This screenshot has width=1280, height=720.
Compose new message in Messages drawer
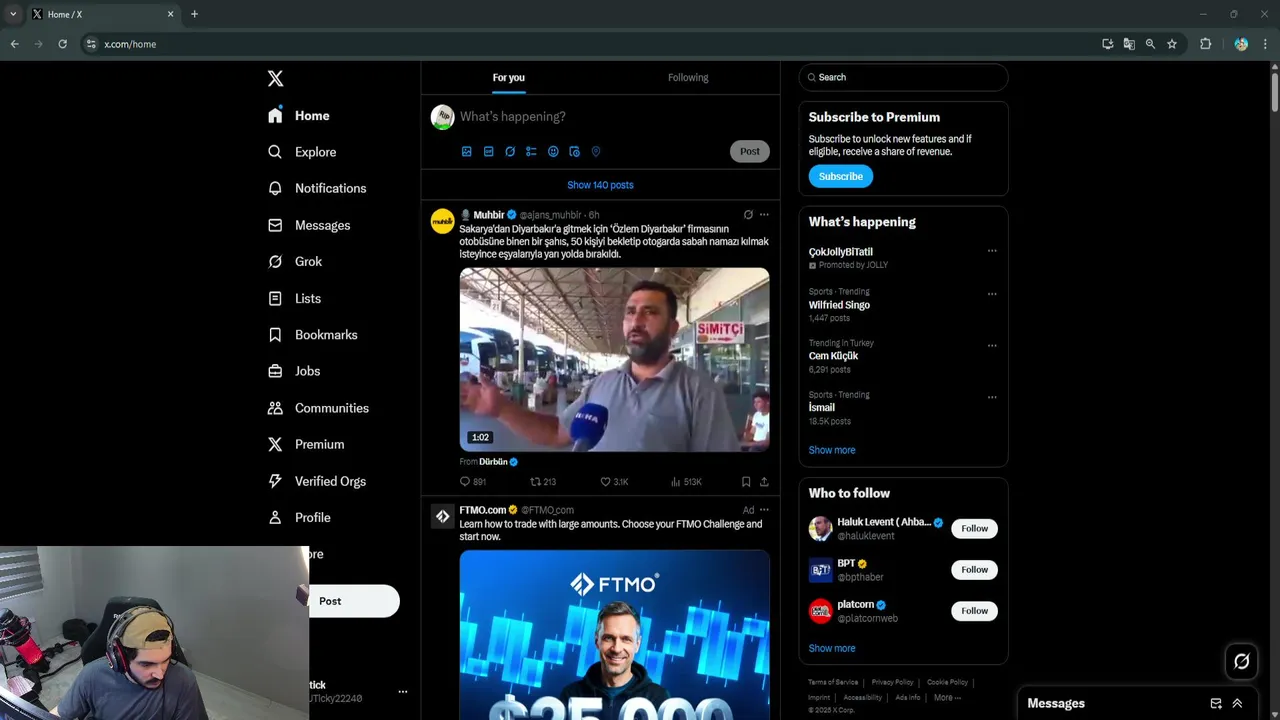[1216, 704]
